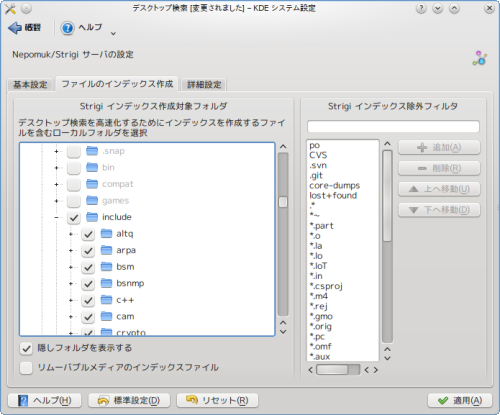Click the filter list scroll up arrow
Screen dimensions: 500x415
pyautogui.click(x=387, y=144)
